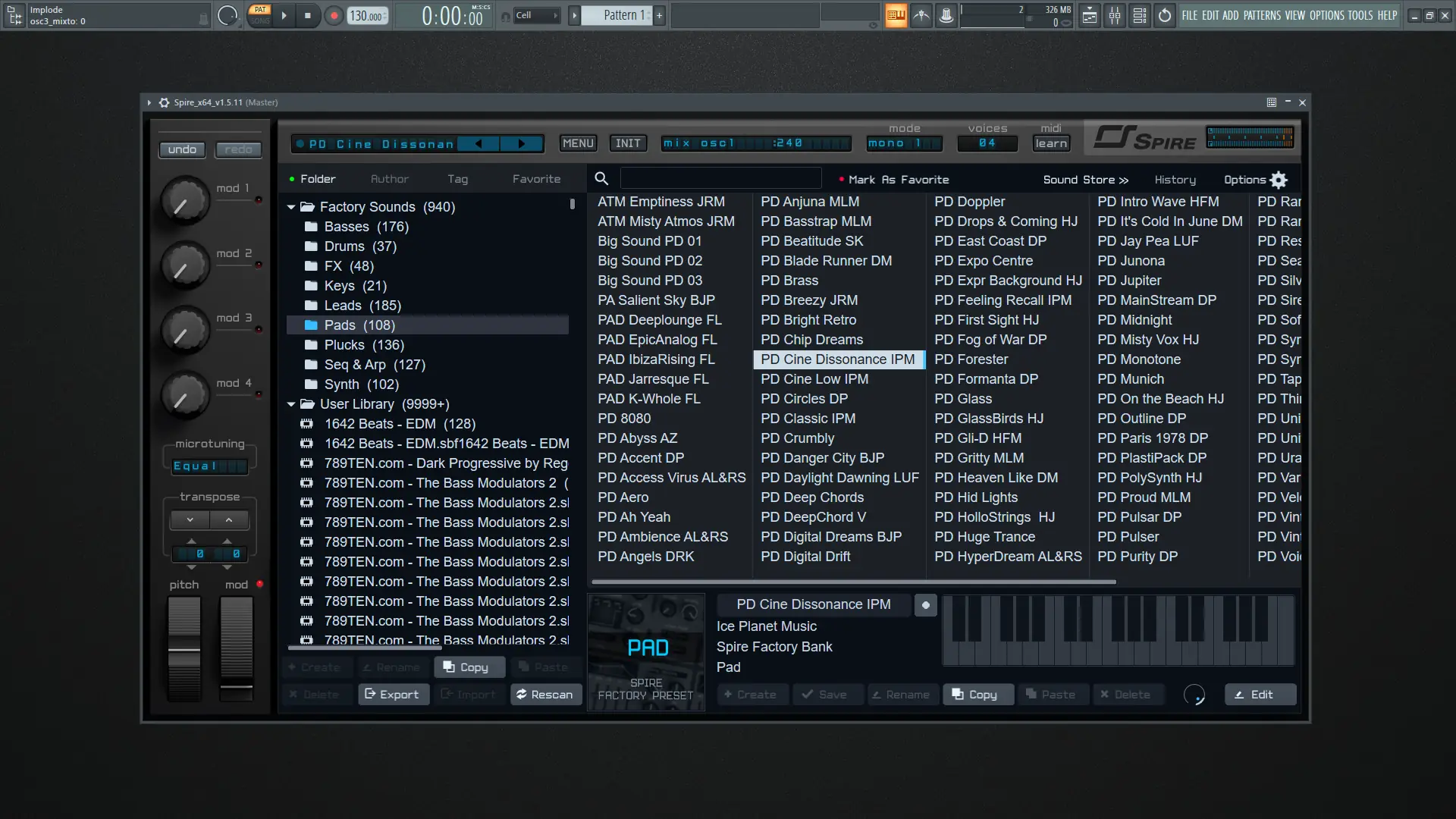The width and height of the screenshot is (1456, 819).
Task: Click the Rescan button icon
Action: coord(522,695)
